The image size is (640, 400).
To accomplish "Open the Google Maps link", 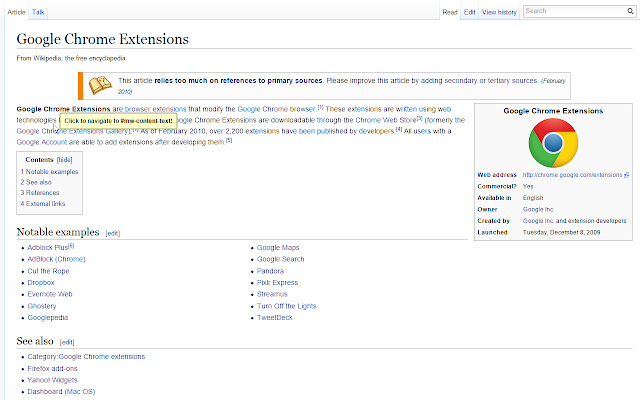I will pos(278,248).
